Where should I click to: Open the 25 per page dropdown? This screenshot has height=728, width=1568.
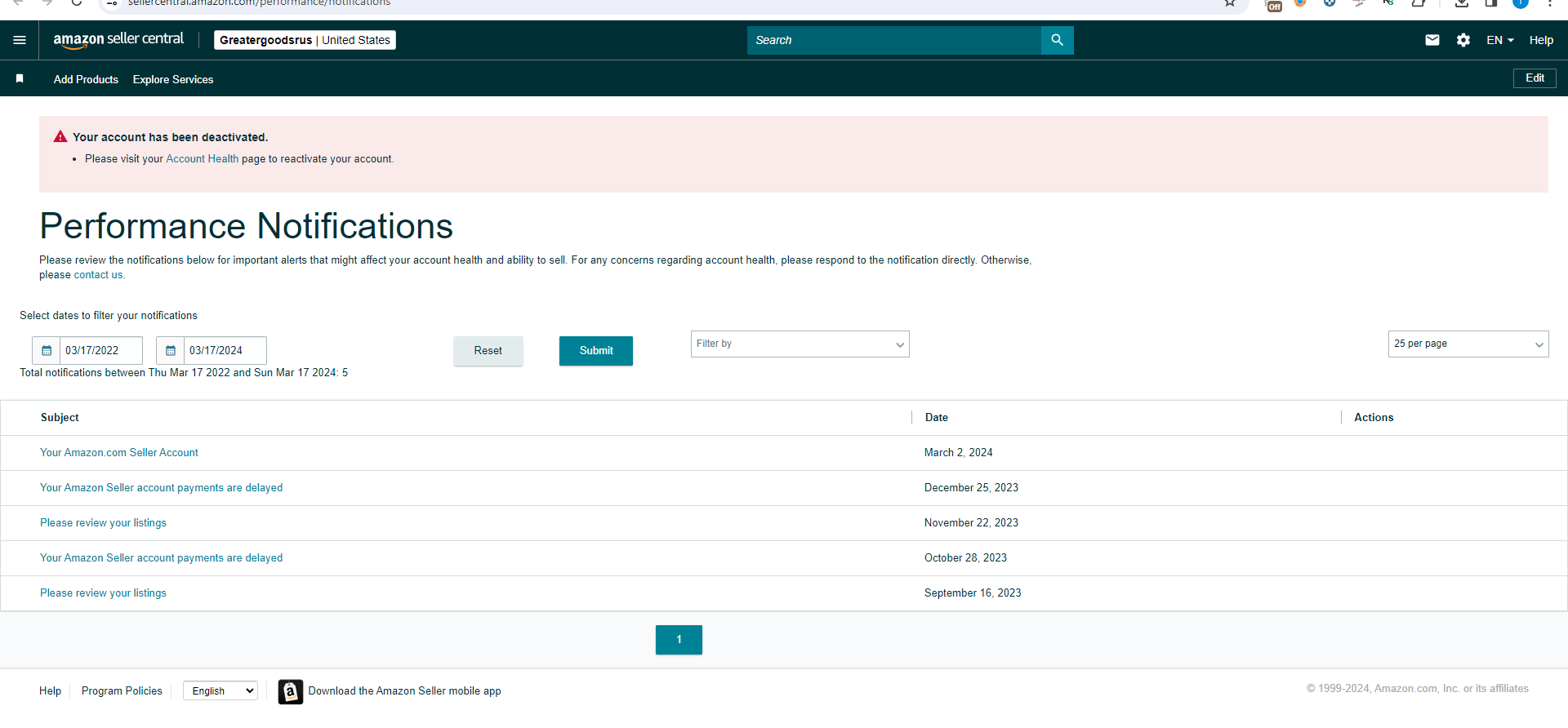pos(1468,344)
